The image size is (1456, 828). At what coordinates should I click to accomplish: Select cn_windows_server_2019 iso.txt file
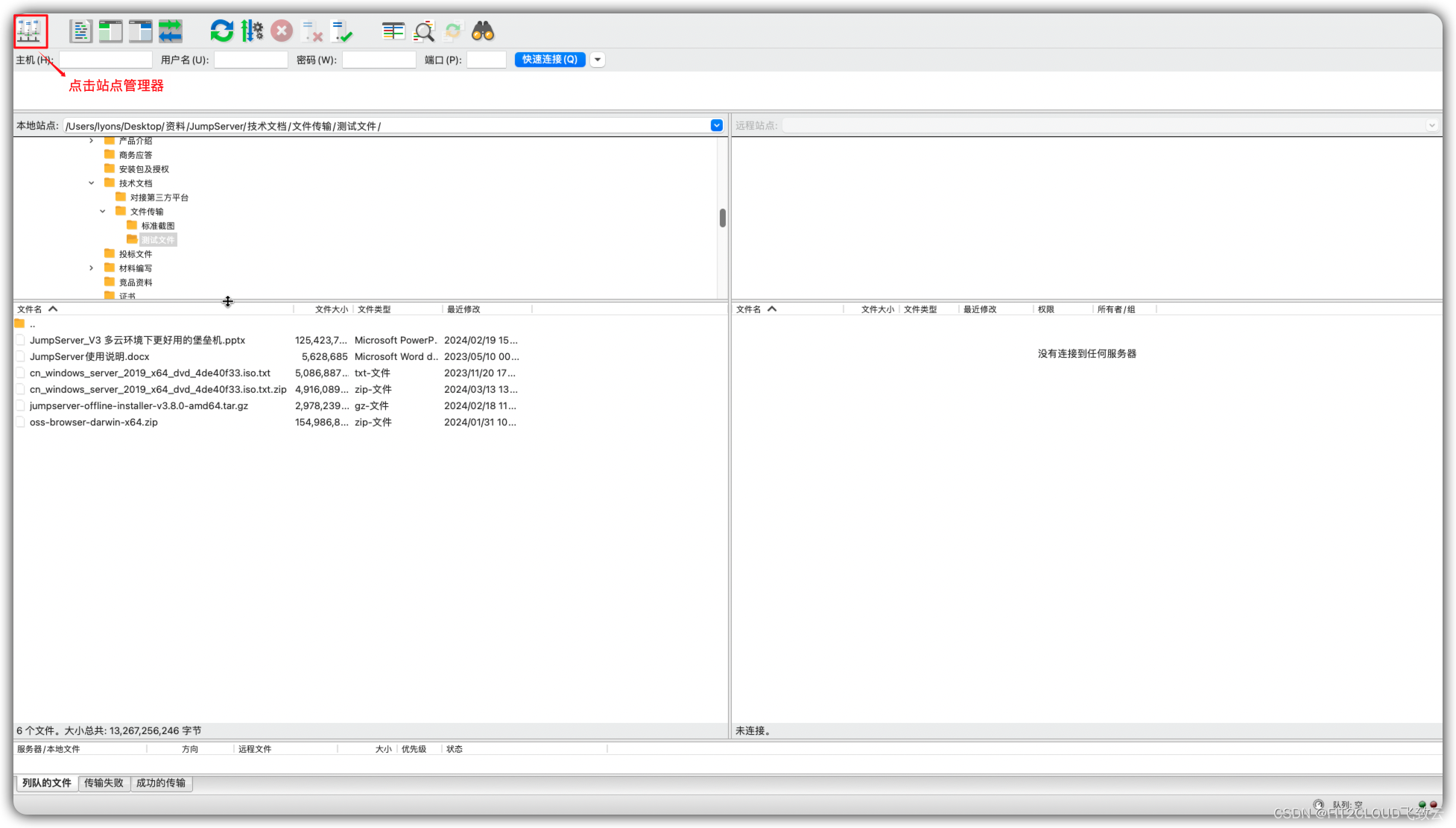coord(150,373)
